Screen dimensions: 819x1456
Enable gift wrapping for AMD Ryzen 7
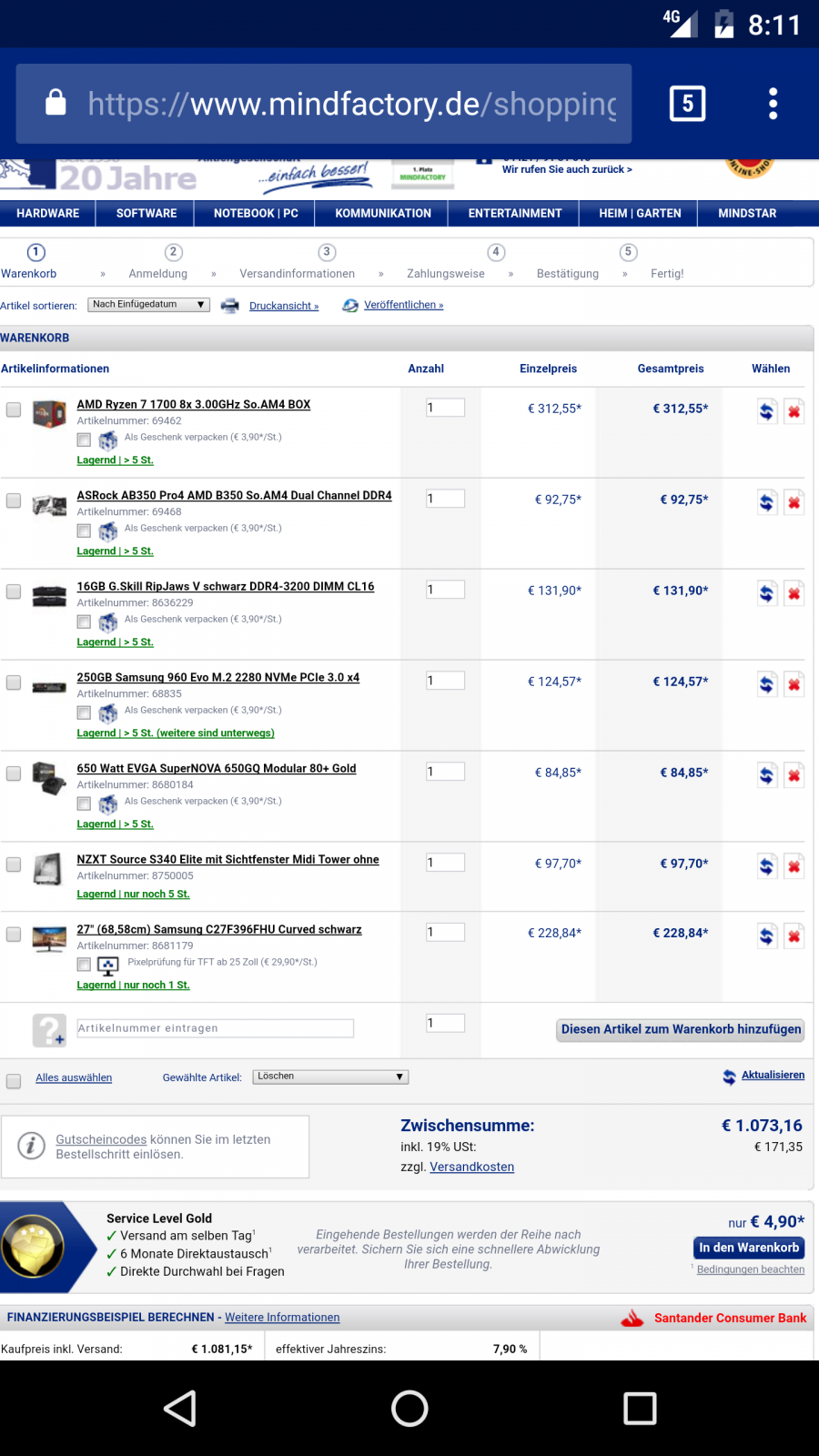pyautogui.click(x=84, y=440)
